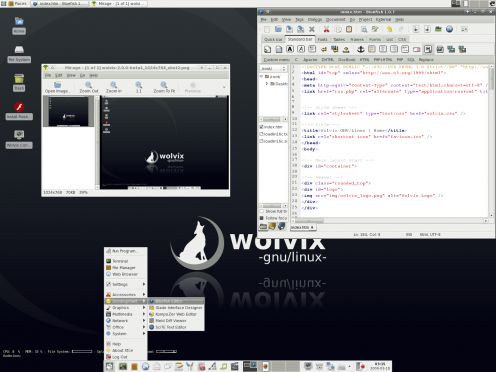Click the 1:1 zoom icon in Mirage toolbar
Image resolution: width=496 pixels, height=372 pixels.
tap(139, 87)
